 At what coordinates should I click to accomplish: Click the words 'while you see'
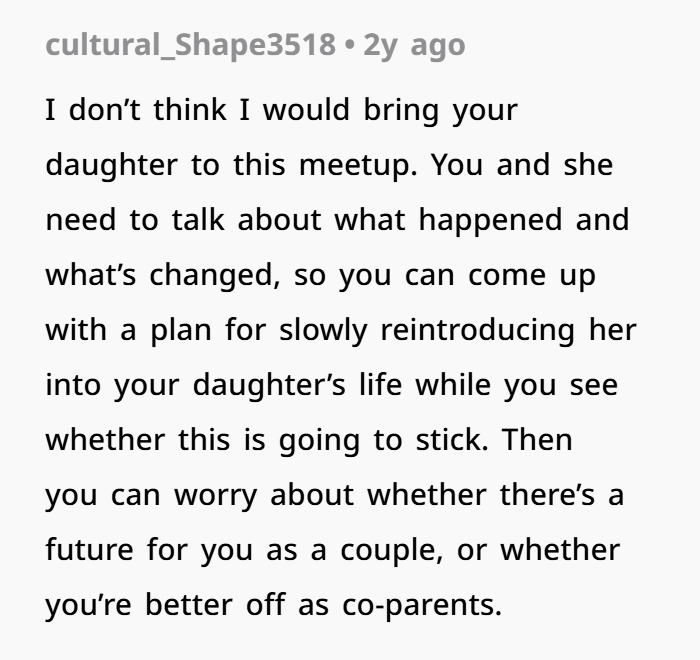pyautogui.click(x=517, y=386)
